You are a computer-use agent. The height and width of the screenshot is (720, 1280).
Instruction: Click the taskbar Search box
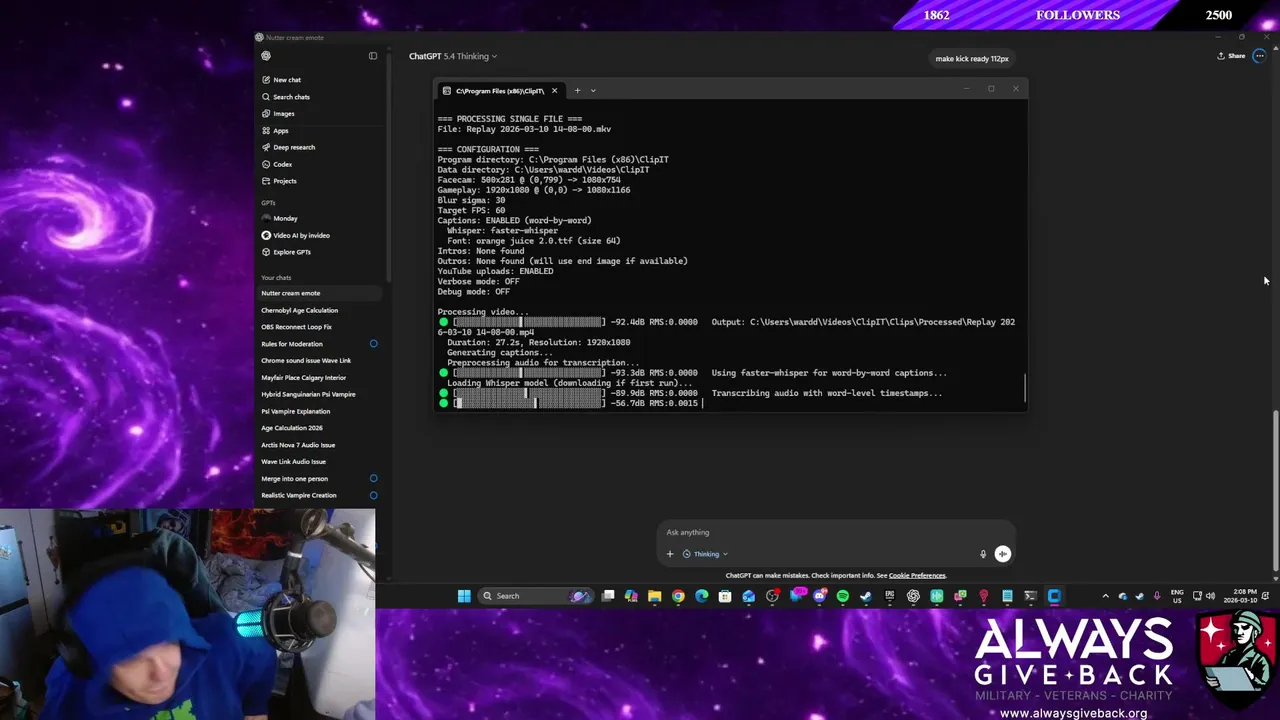click(536, 596)
